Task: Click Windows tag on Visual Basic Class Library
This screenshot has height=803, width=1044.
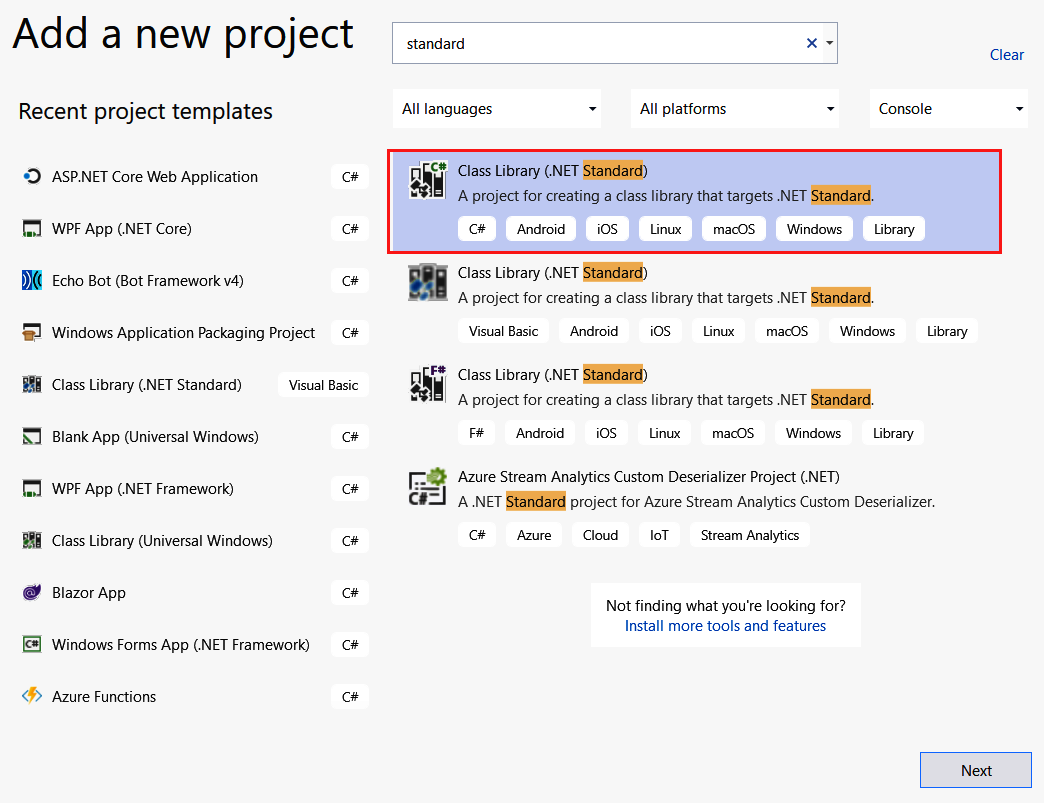Action: 867,331
